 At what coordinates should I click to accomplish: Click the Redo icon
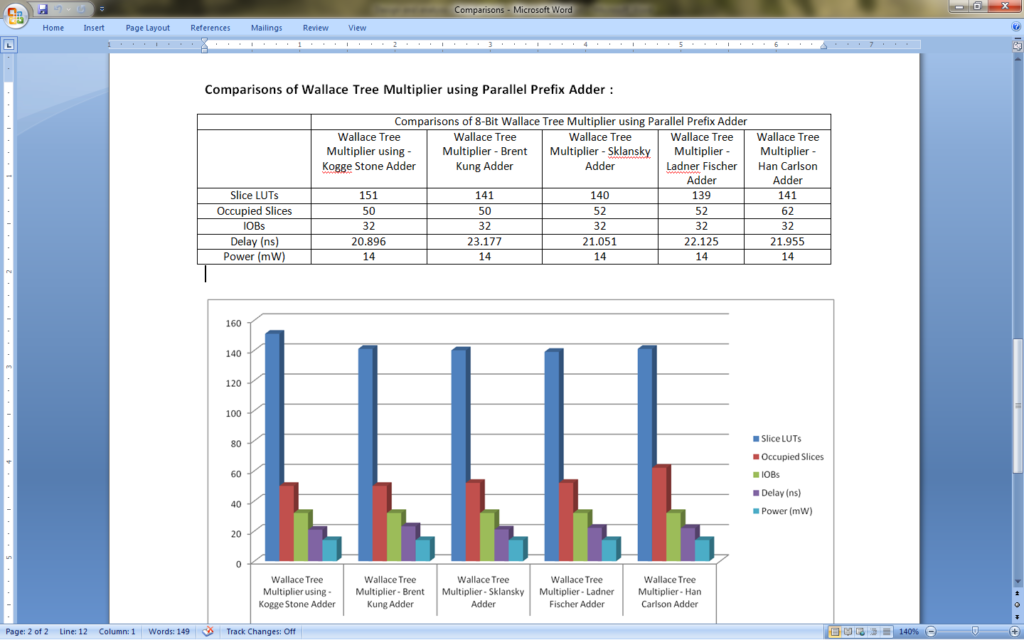(x=81, y=8)
